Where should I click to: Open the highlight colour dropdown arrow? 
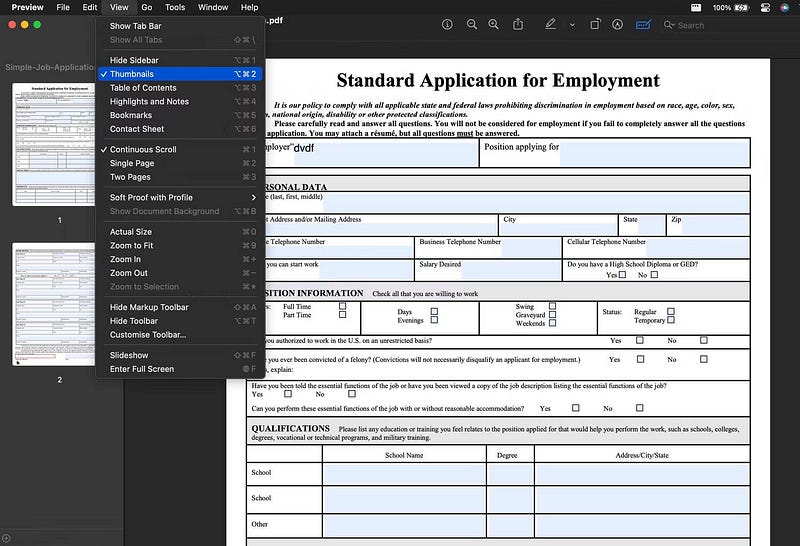pyautogui.click(x=571, y=24)
